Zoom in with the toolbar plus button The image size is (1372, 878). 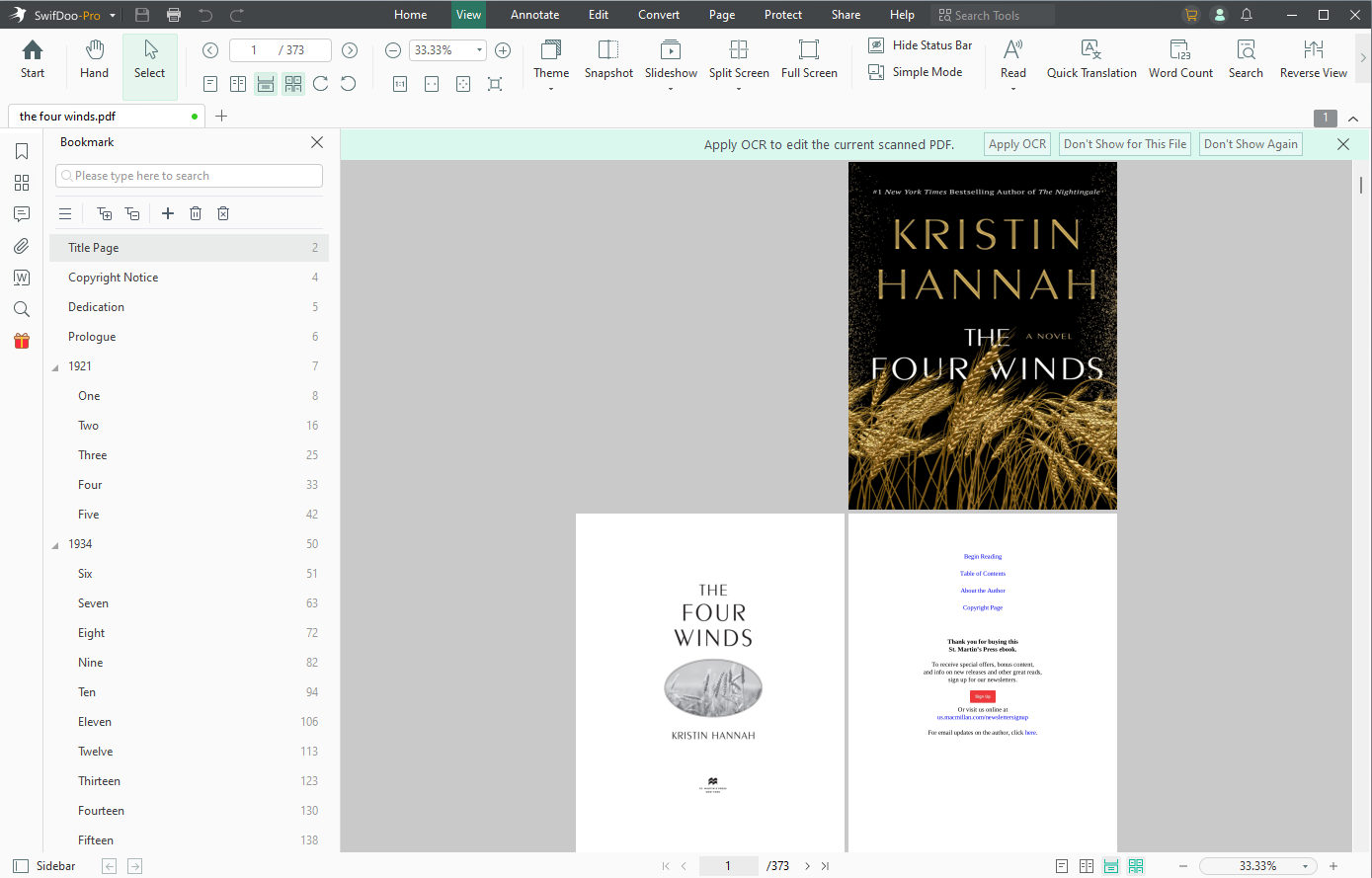tap(503, 50)
